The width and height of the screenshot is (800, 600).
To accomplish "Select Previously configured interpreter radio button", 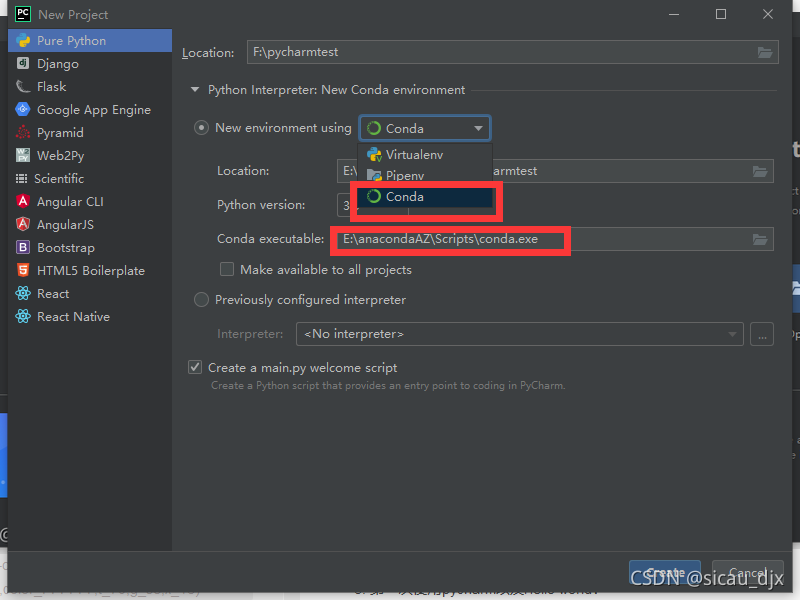I will pyautogui.click(x=201, y=299).
